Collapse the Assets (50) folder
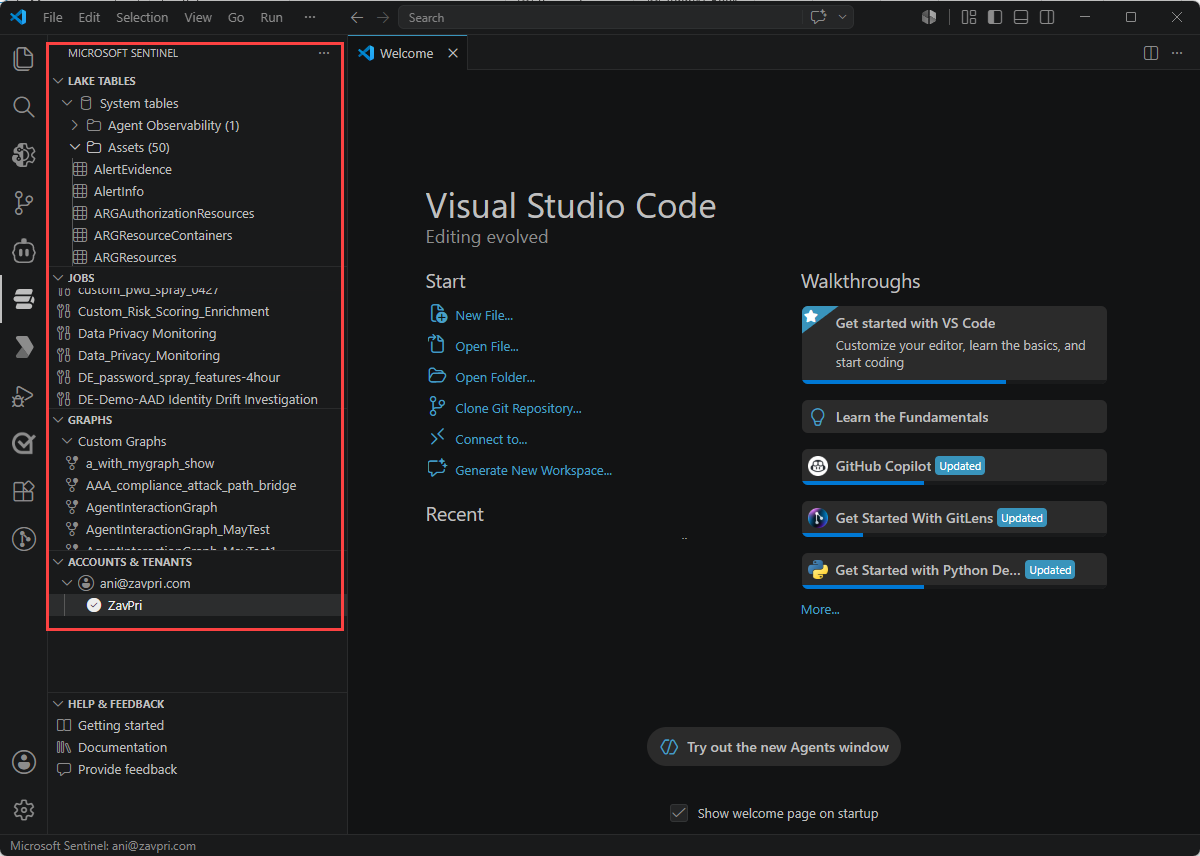 [75, 147]
